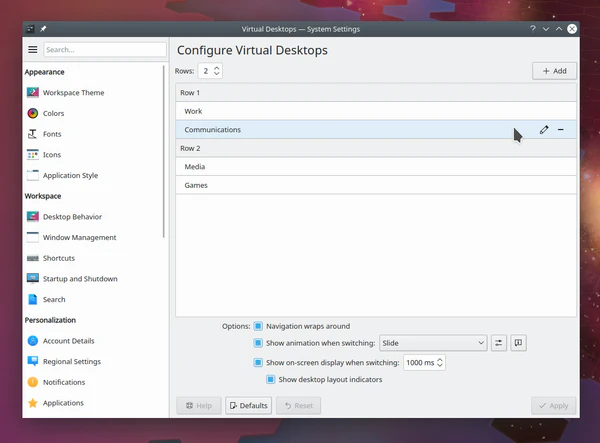Open Notifications settings
The width and height of the screenshot is (600, 443).
tap(63, 382)
